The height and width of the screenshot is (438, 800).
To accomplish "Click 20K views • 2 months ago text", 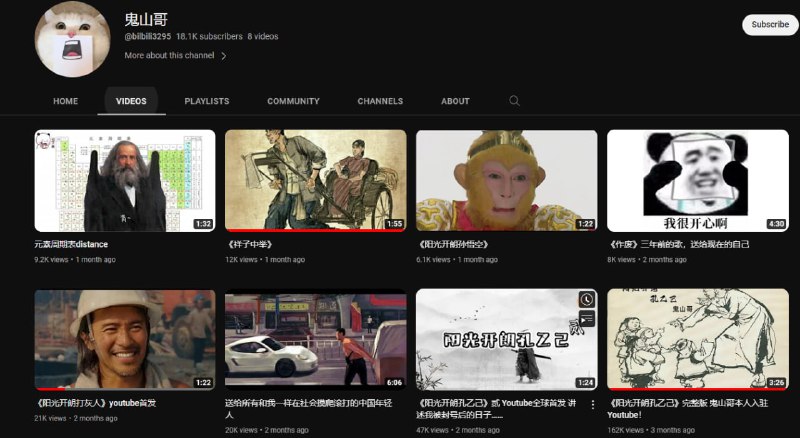I will [x=267, y=430].
